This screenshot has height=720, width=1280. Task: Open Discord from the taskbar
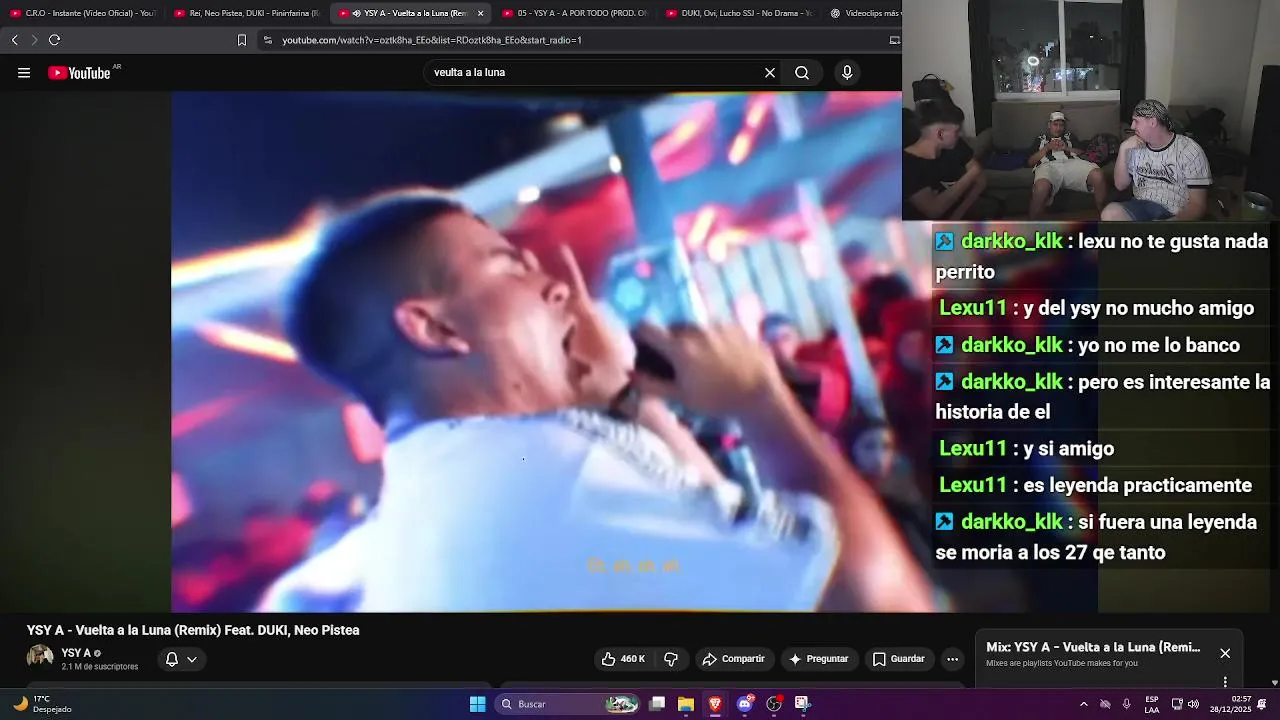point(744,704)
